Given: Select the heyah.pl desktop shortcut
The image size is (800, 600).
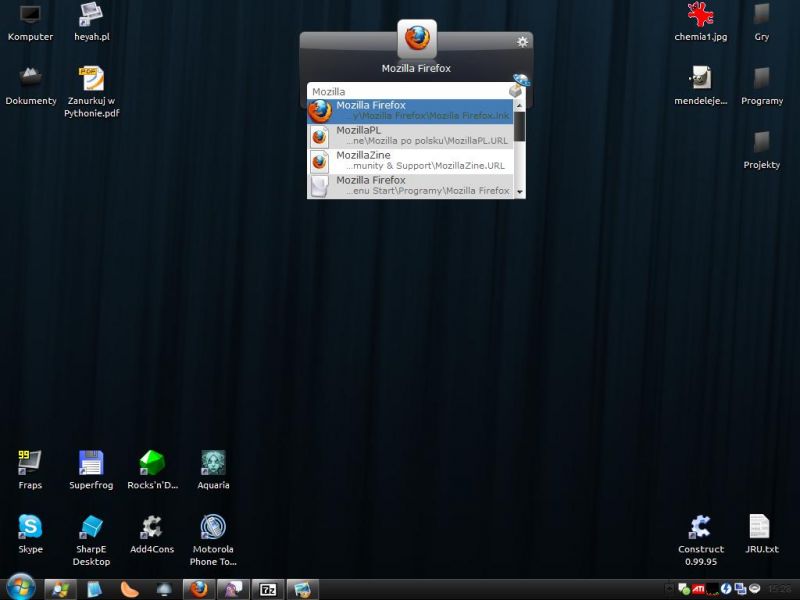Looking at the screenshot, I should tap(92, 22).
